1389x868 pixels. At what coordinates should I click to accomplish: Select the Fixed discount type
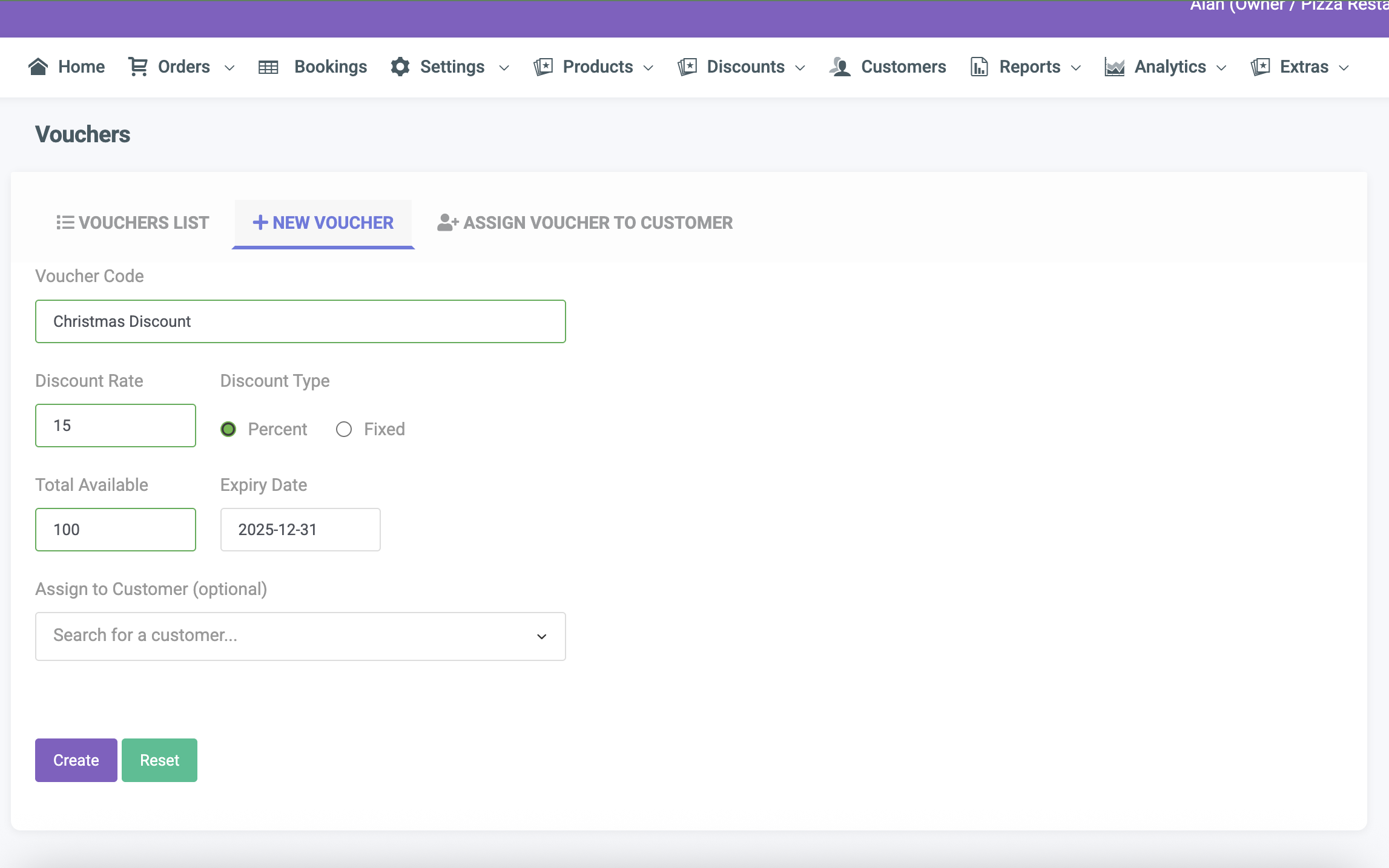click(344, 429)
